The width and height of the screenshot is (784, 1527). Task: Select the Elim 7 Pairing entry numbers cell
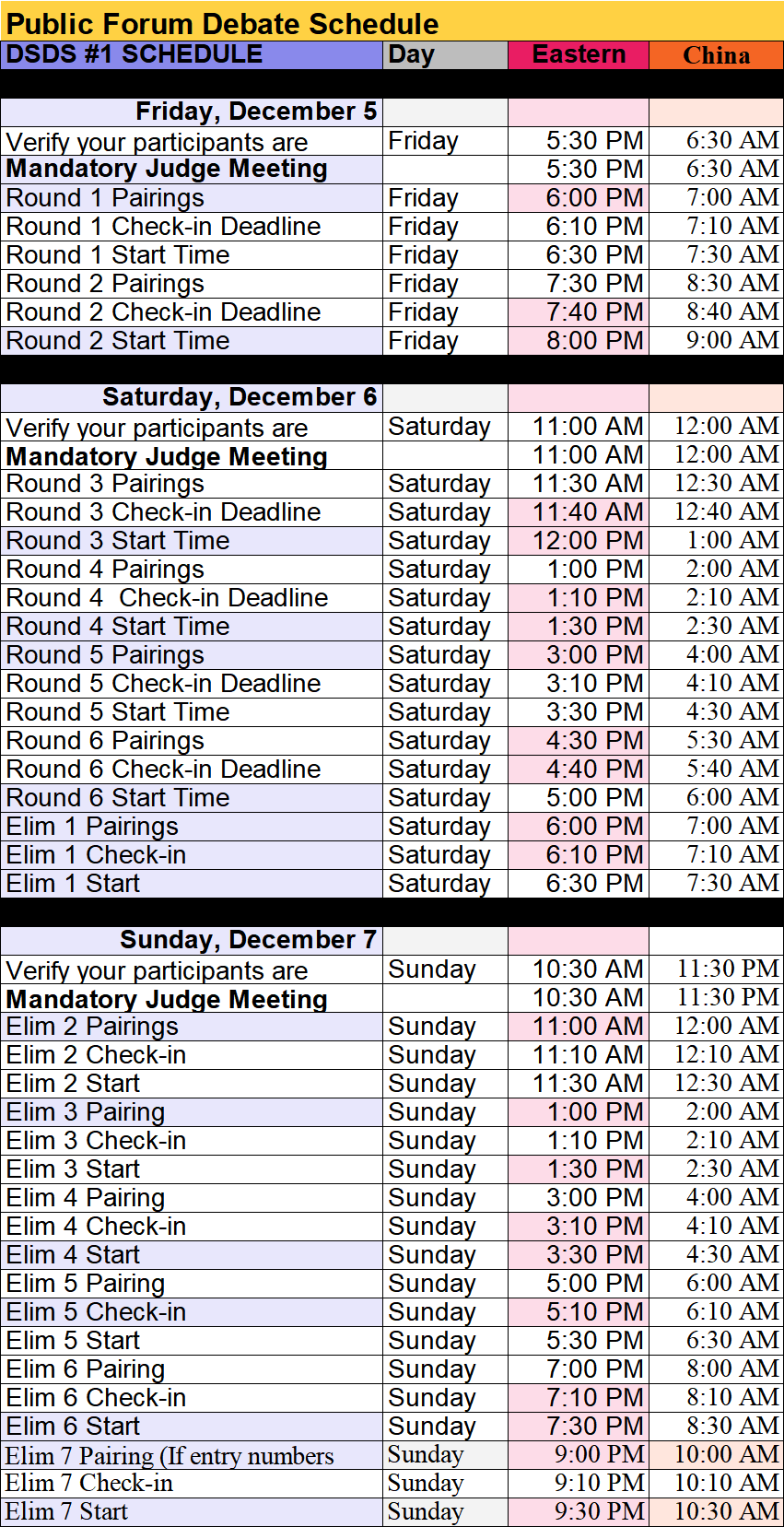[x=170, y=1456]
